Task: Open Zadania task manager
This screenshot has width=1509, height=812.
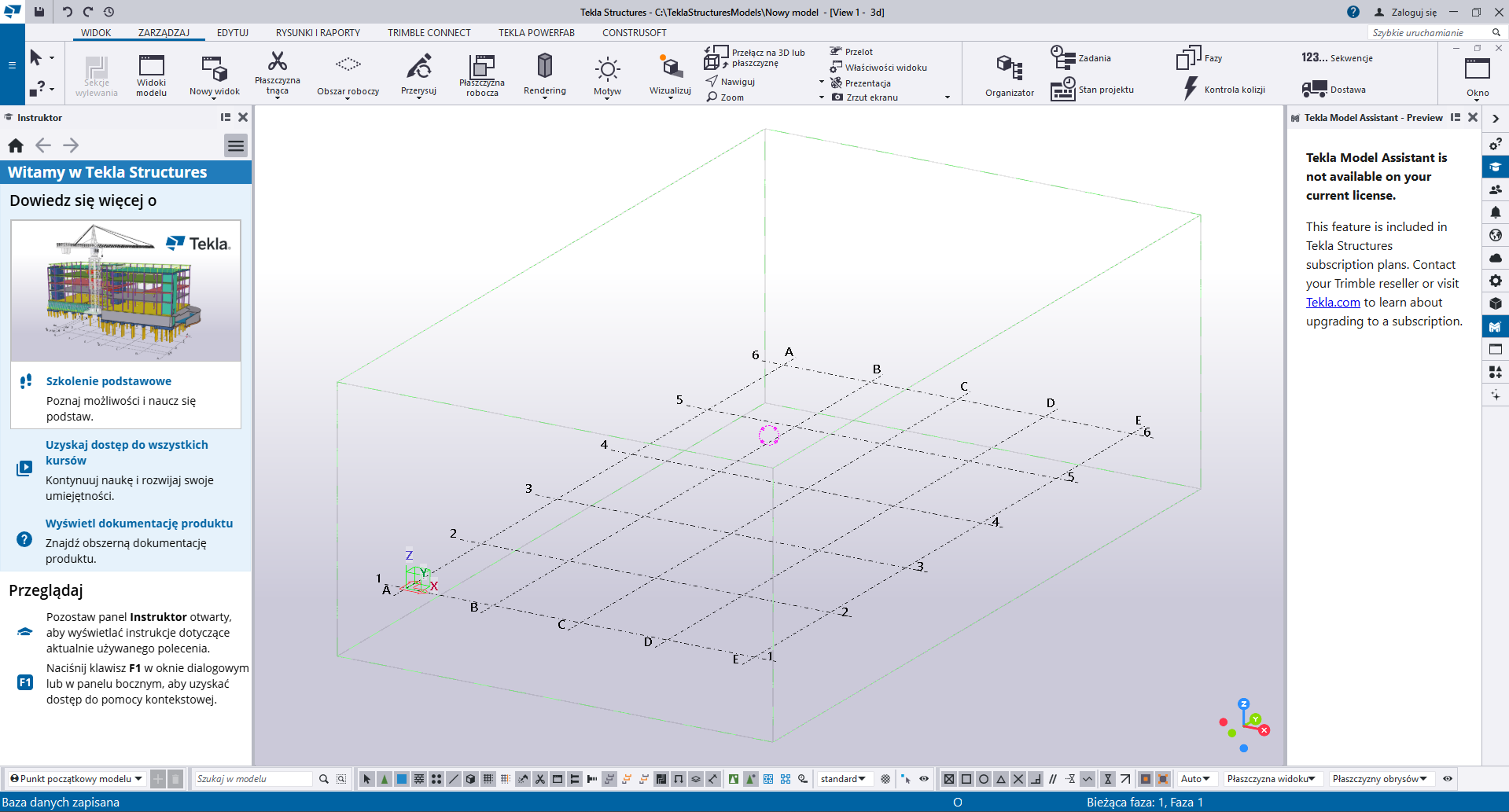Action: click(x=1081, y=57)
